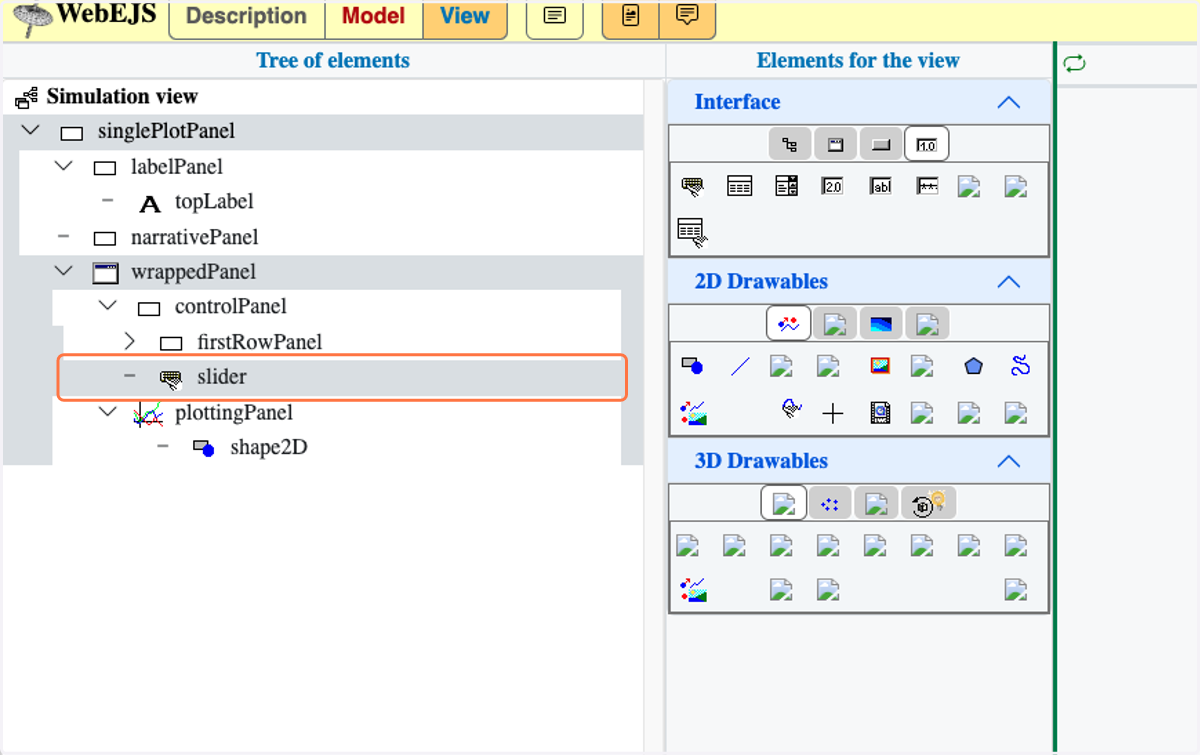
Task: Open the trail-dots subtab in 2D Drawables
Action: click(x=789, y=324)
